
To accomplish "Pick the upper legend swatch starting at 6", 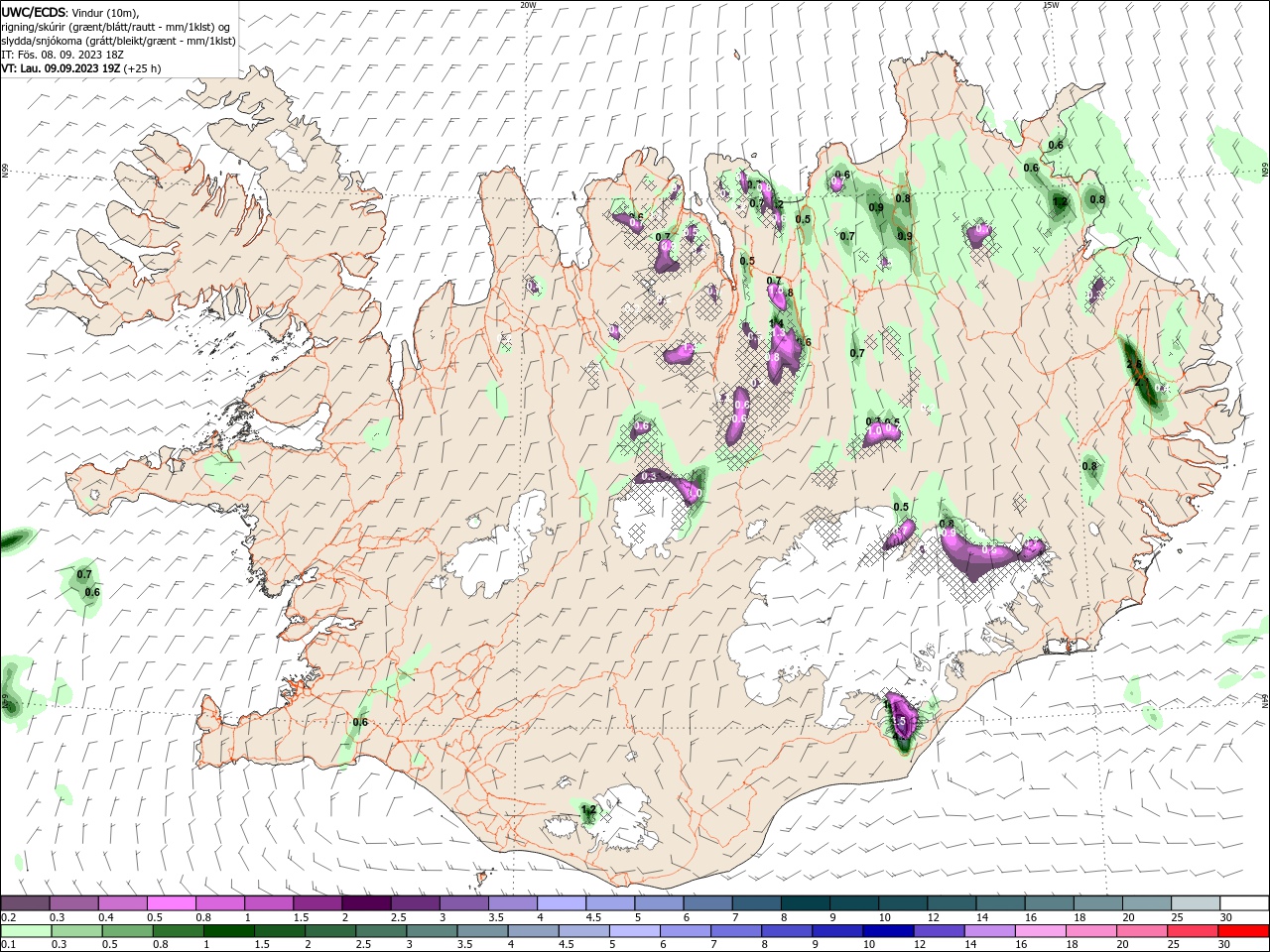I will 707,903.
